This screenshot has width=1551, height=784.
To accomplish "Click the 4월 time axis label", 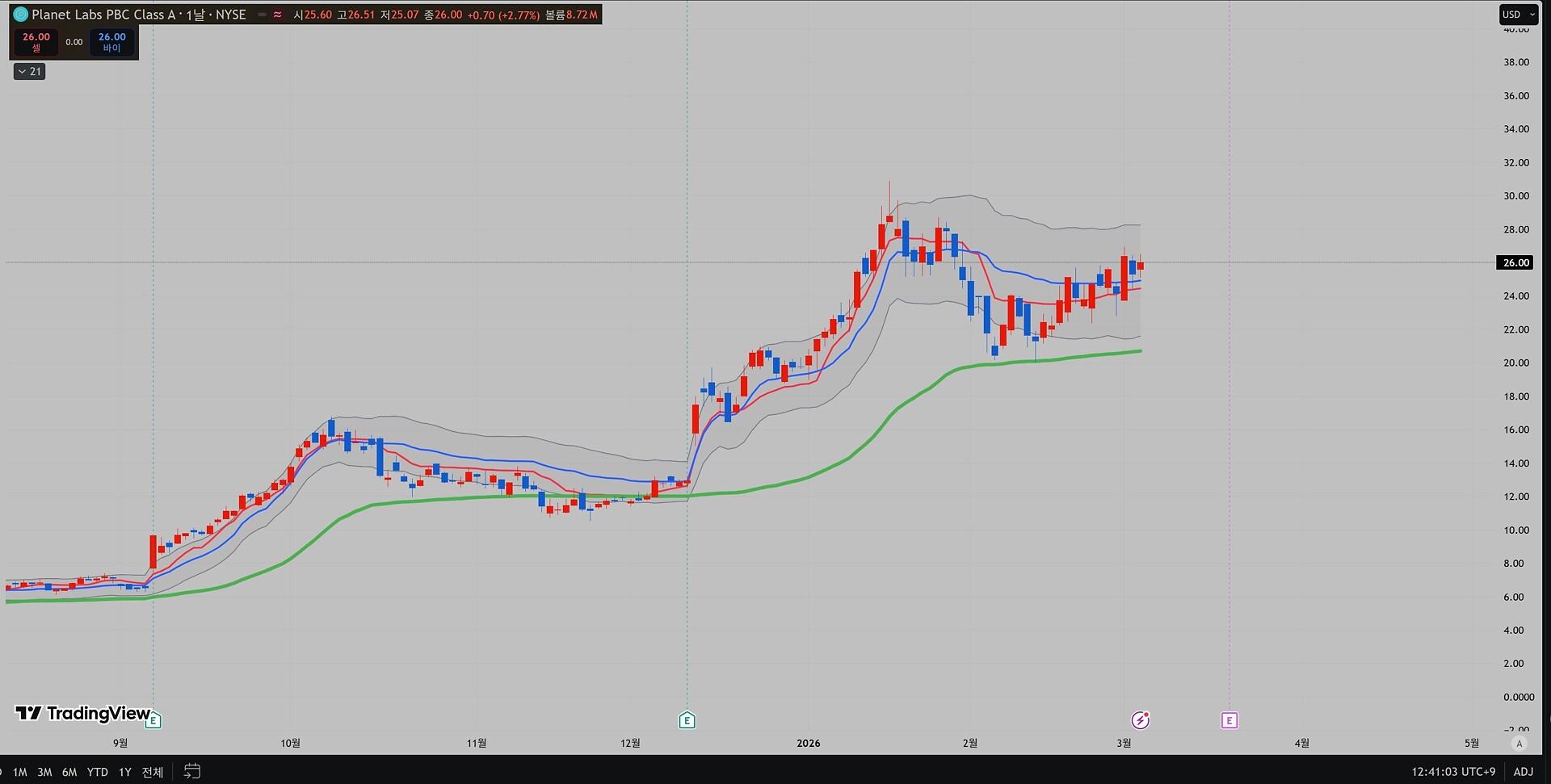I will pyautogui.click(x=1301, y=743).
